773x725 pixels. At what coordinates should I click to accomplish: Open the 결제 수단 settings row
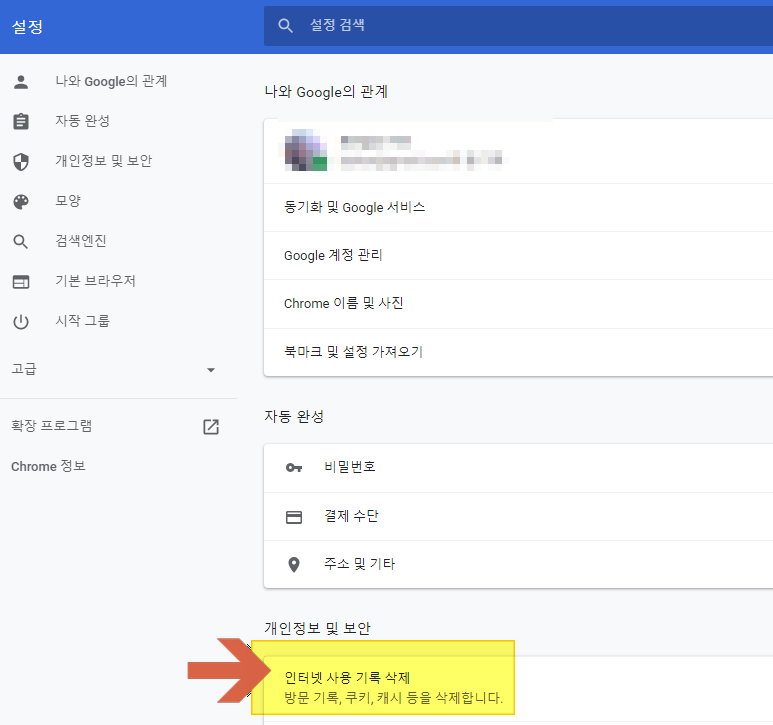coord(518,517)
